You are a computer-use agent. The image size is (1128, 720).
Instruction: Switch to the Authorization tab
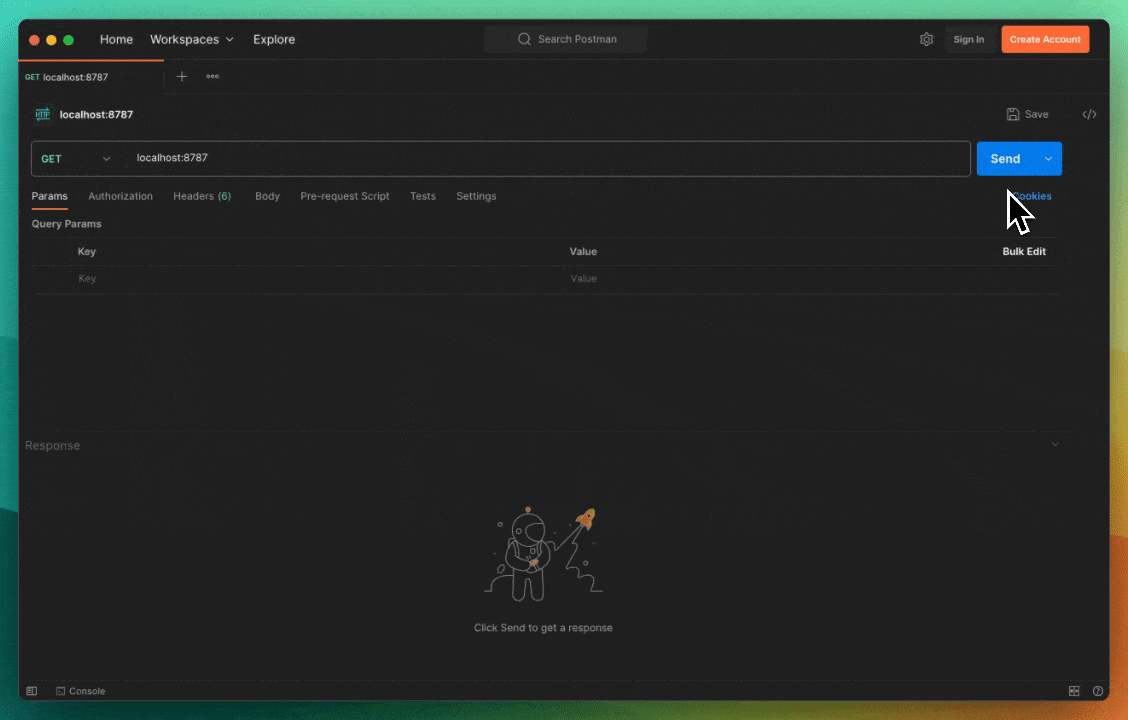coord(120,196)
